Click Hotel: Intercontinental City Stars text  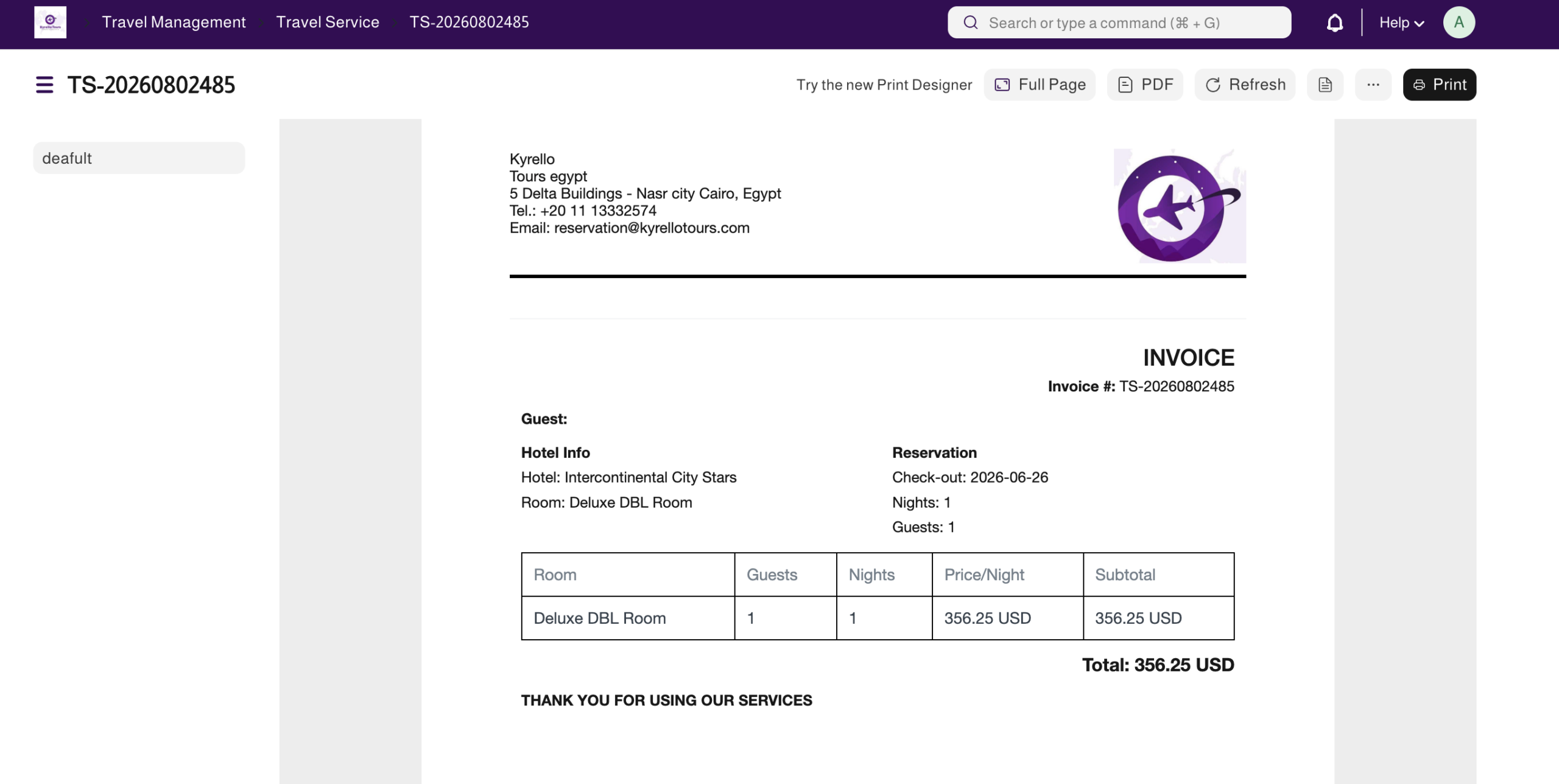click(628, 477)
